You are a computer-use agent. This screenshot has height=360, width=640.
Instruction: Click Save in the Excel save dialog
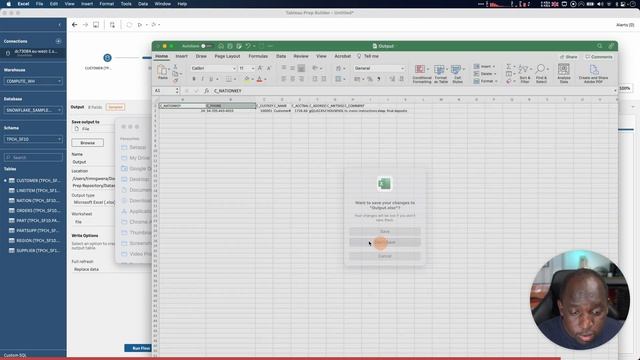[384, 231]
